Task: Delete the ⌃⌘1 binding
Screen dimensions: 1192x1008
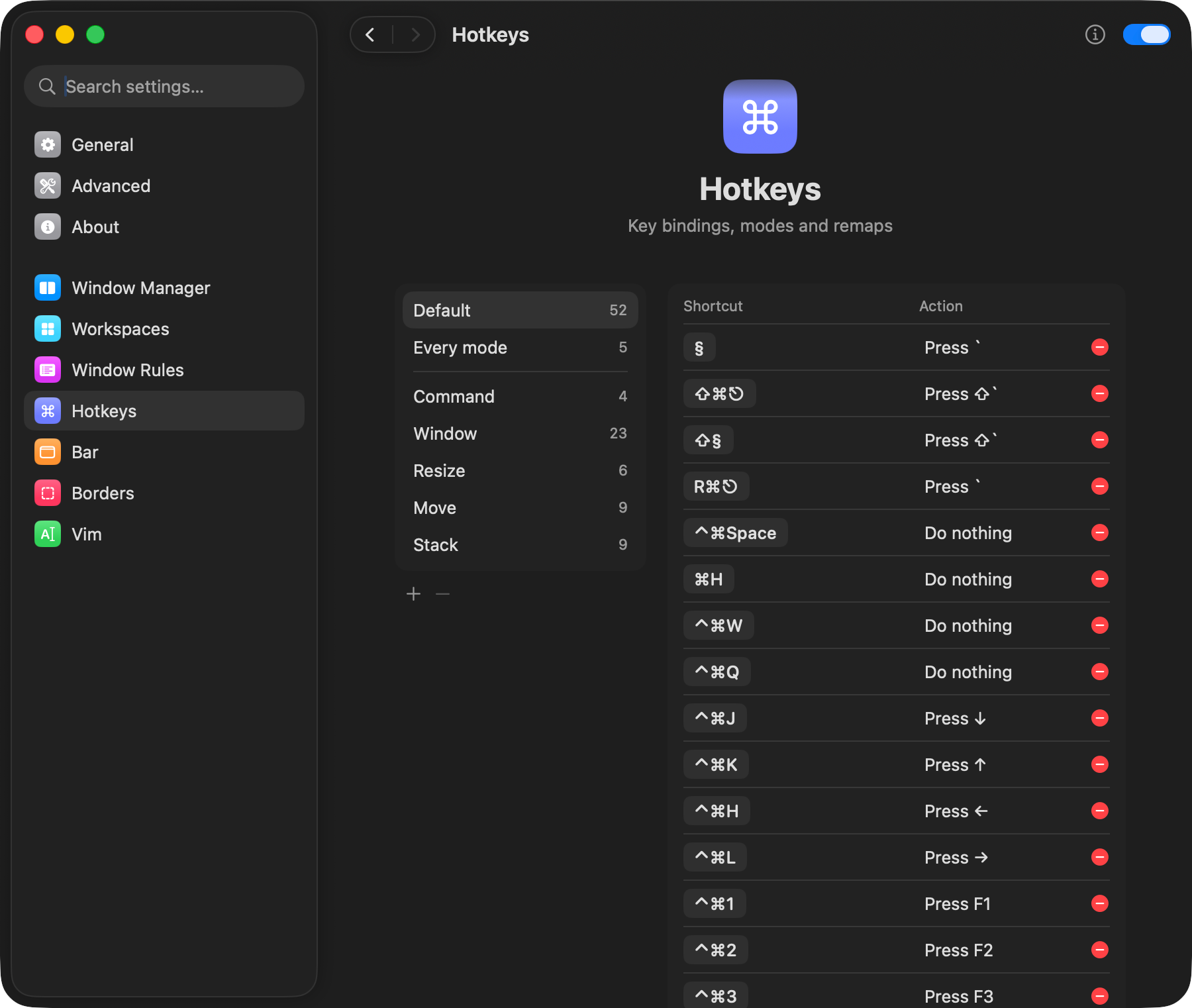Action: coord(1100,903)
